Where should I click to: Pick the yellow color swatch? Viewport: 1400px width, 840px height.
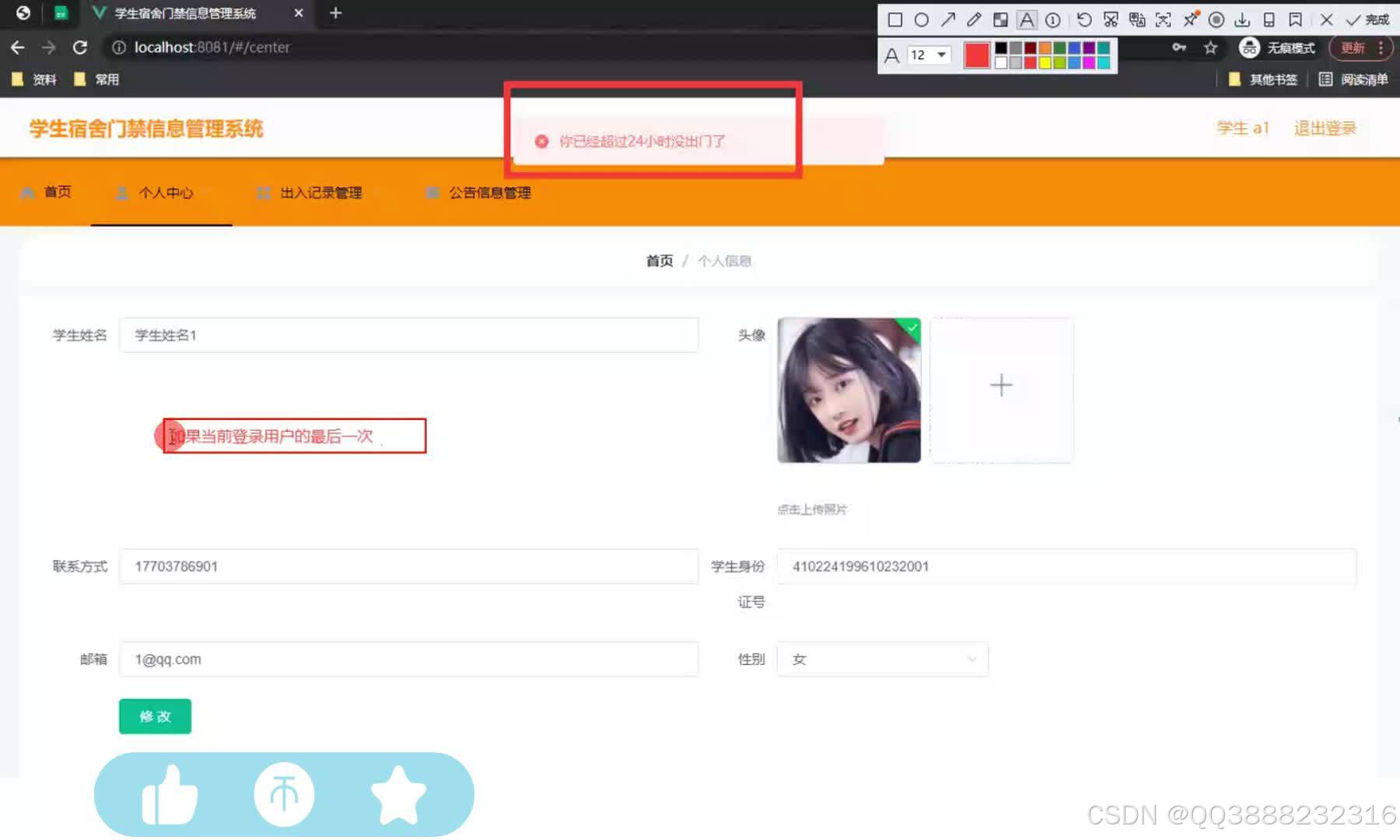pyautogui.click(x=1045, y=62)
